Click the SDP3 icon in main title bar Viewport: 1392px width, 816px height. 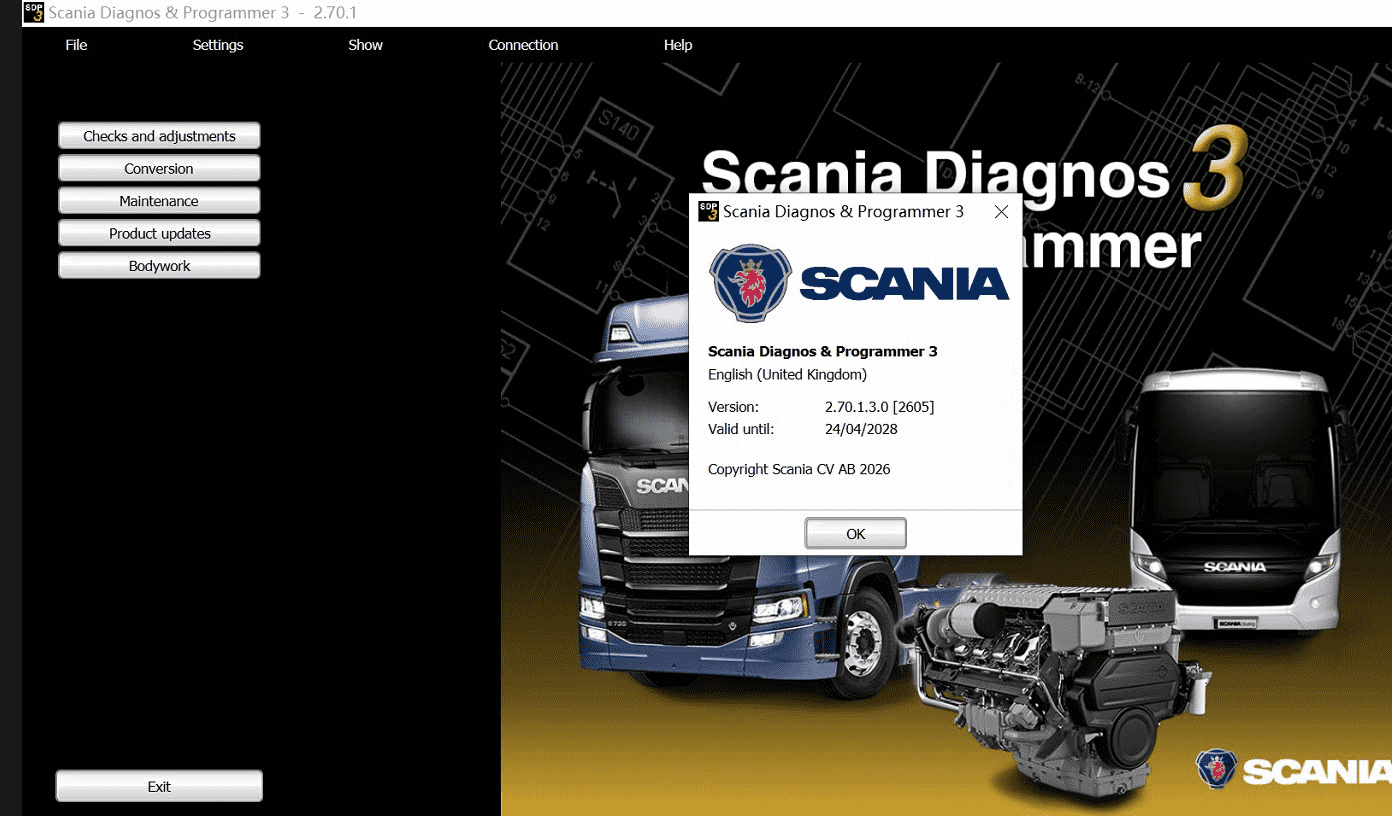[x=34, y=12]
